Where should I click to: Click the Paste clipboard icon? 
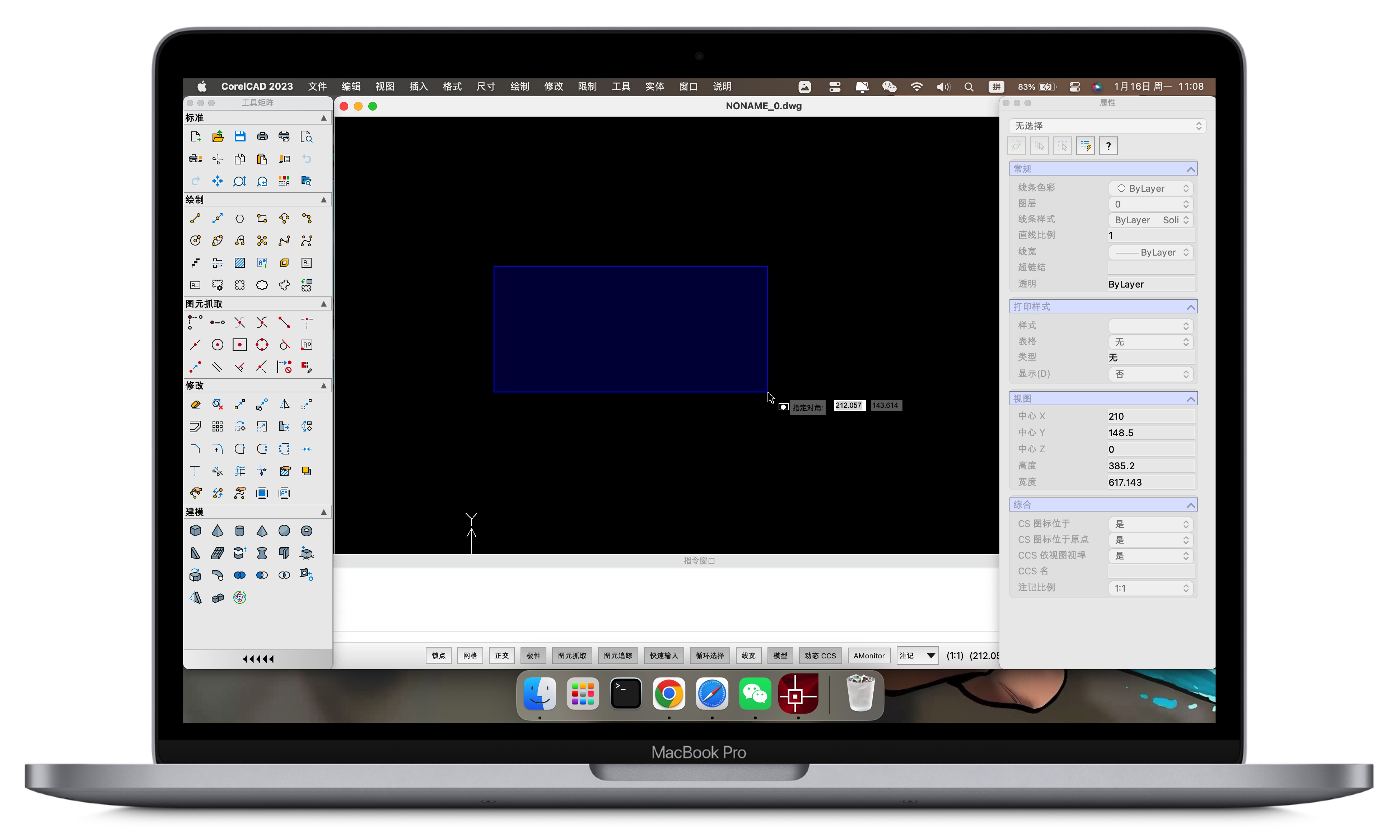click(262, 159)
